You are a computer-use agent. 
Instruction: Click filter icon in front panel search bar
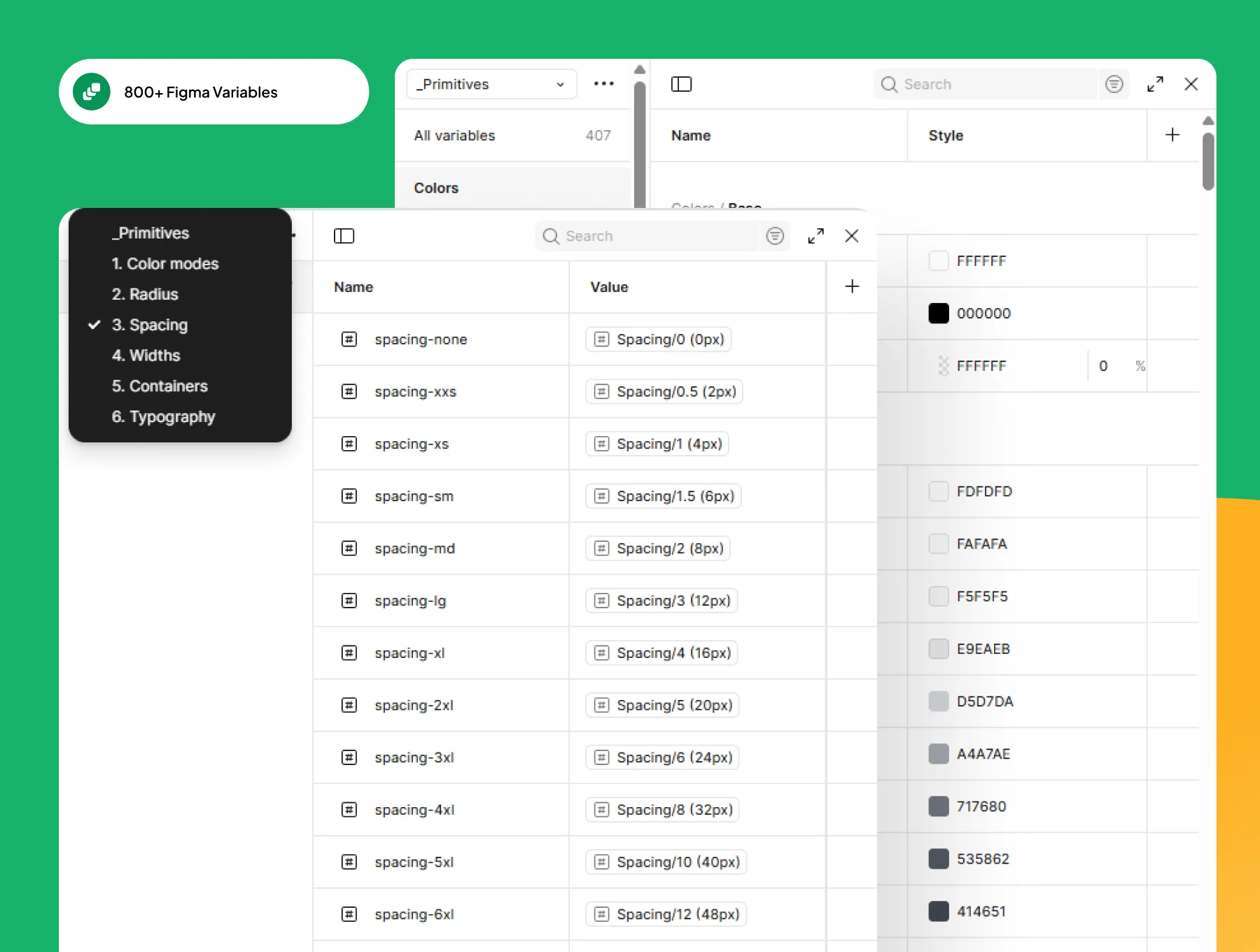(775, 236)
